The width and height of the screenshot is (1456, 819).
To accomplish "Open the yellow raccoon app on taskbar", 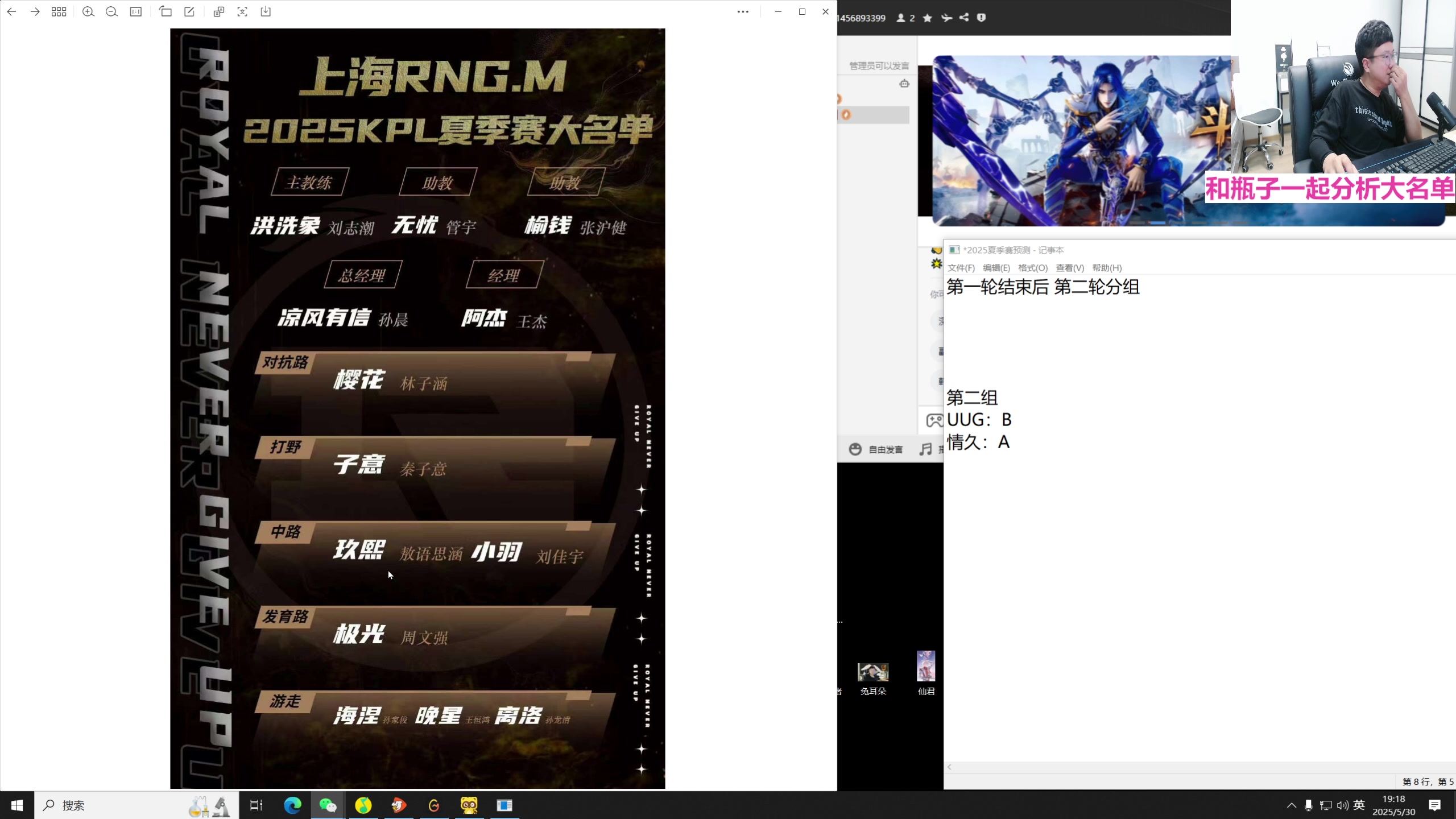I will point(469,805).
